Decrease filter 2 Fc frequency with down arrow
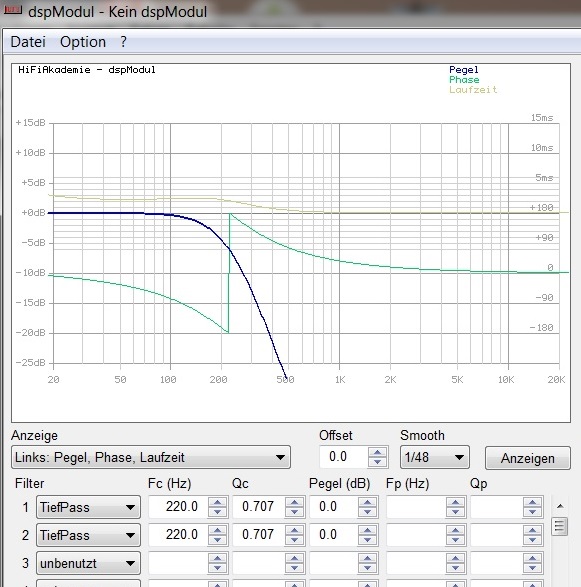 click(217, 540)
